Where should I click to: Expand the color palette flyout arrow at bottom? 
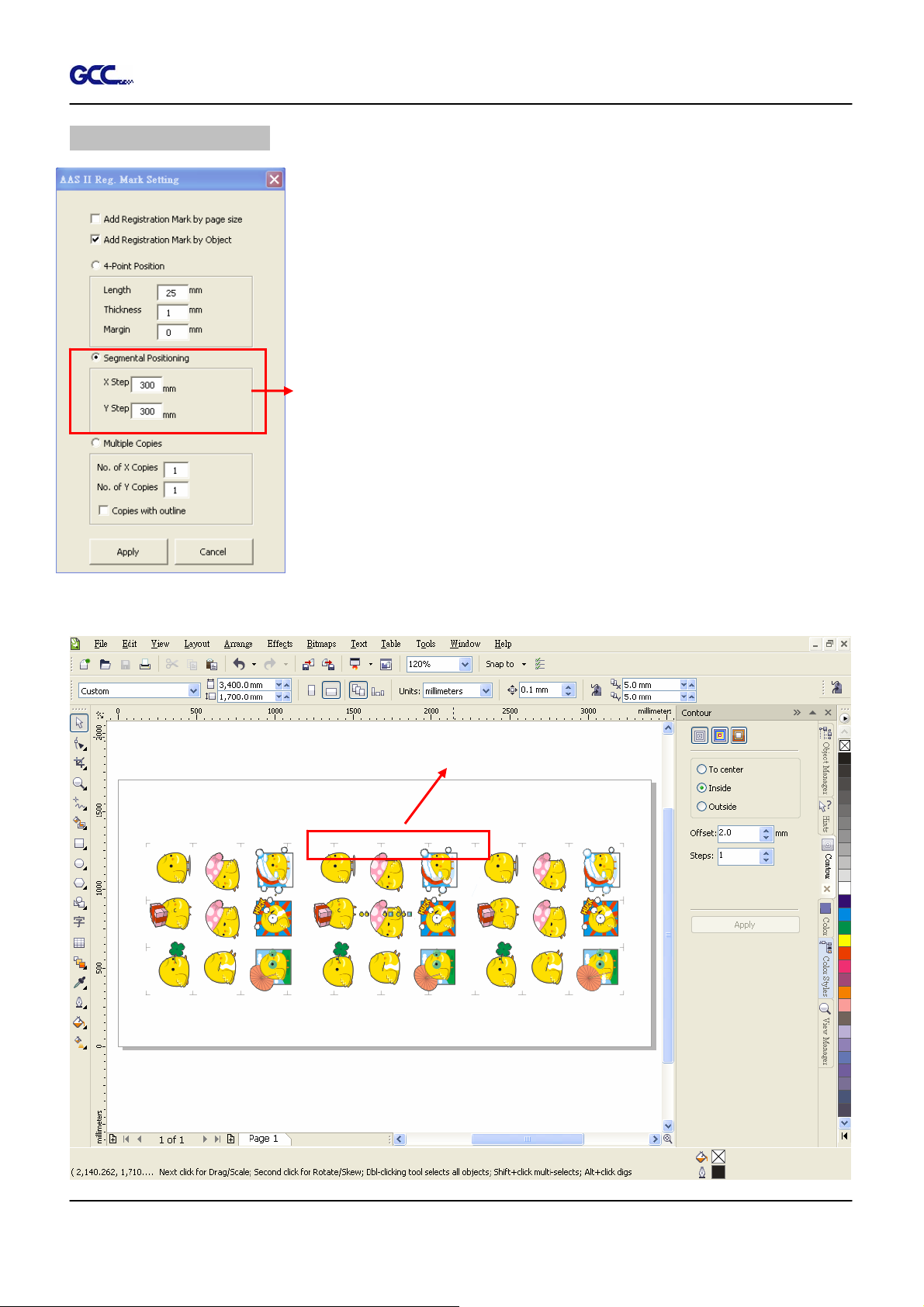click(x=845, y=1136)
